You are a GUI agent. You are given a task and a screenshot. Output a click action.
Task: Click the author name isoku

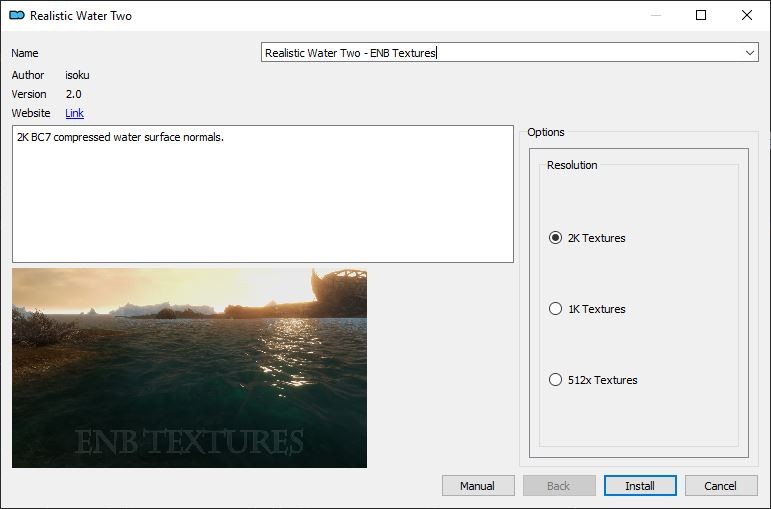(77, 75)
